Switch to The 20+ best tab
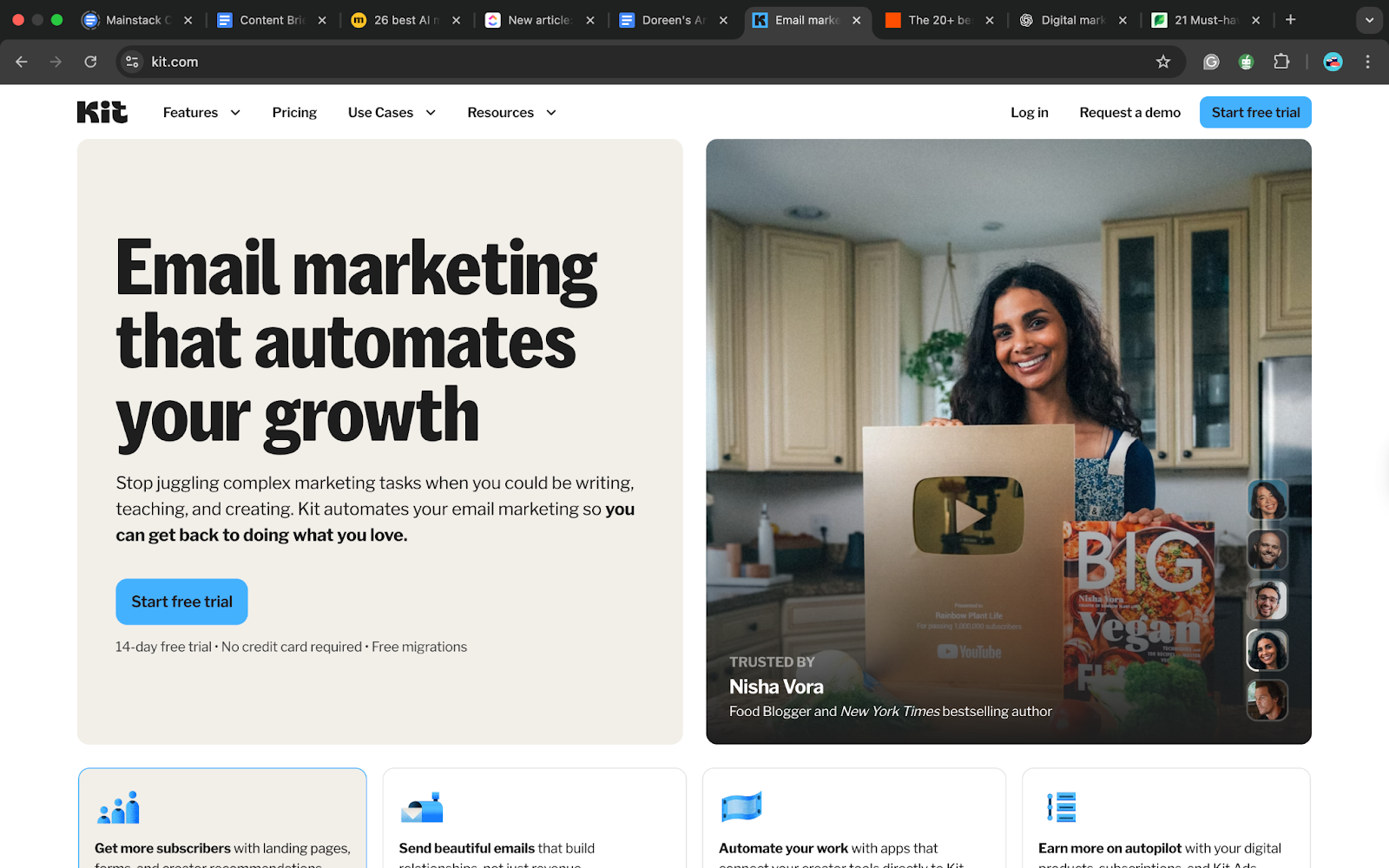The image size is (1389, 868). tap(939, 20)
